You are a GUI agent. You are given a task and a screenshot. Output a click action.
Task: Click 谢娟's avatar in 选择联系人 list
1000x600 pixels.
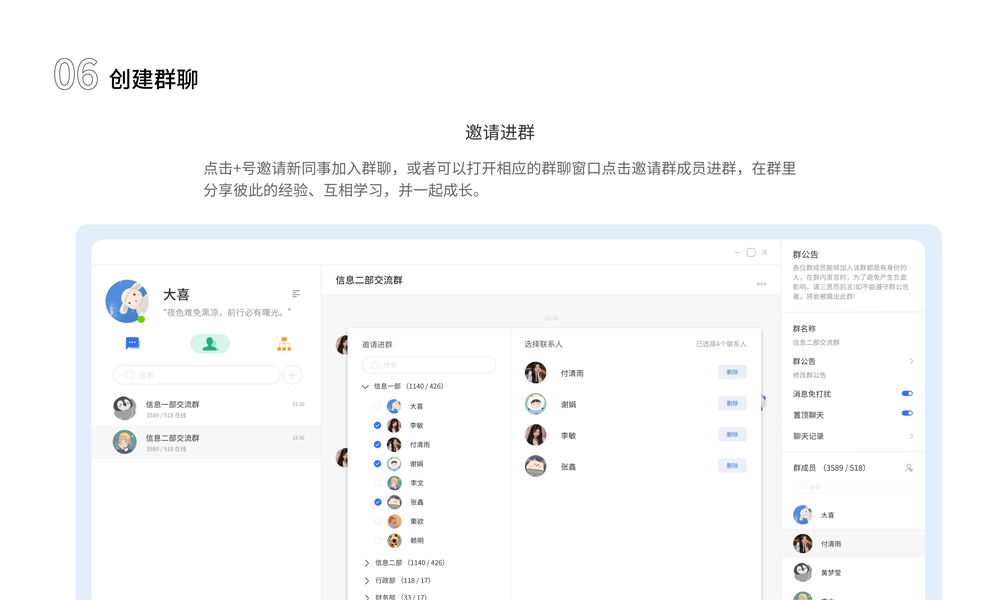tap(536, 404)
